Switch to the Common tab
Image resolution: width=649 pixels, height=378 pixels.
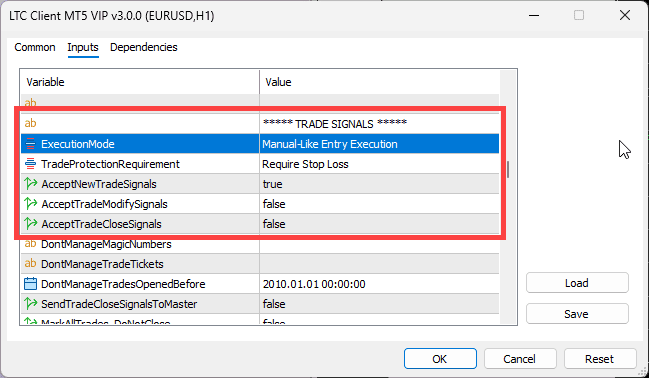(x=35, y=47)
